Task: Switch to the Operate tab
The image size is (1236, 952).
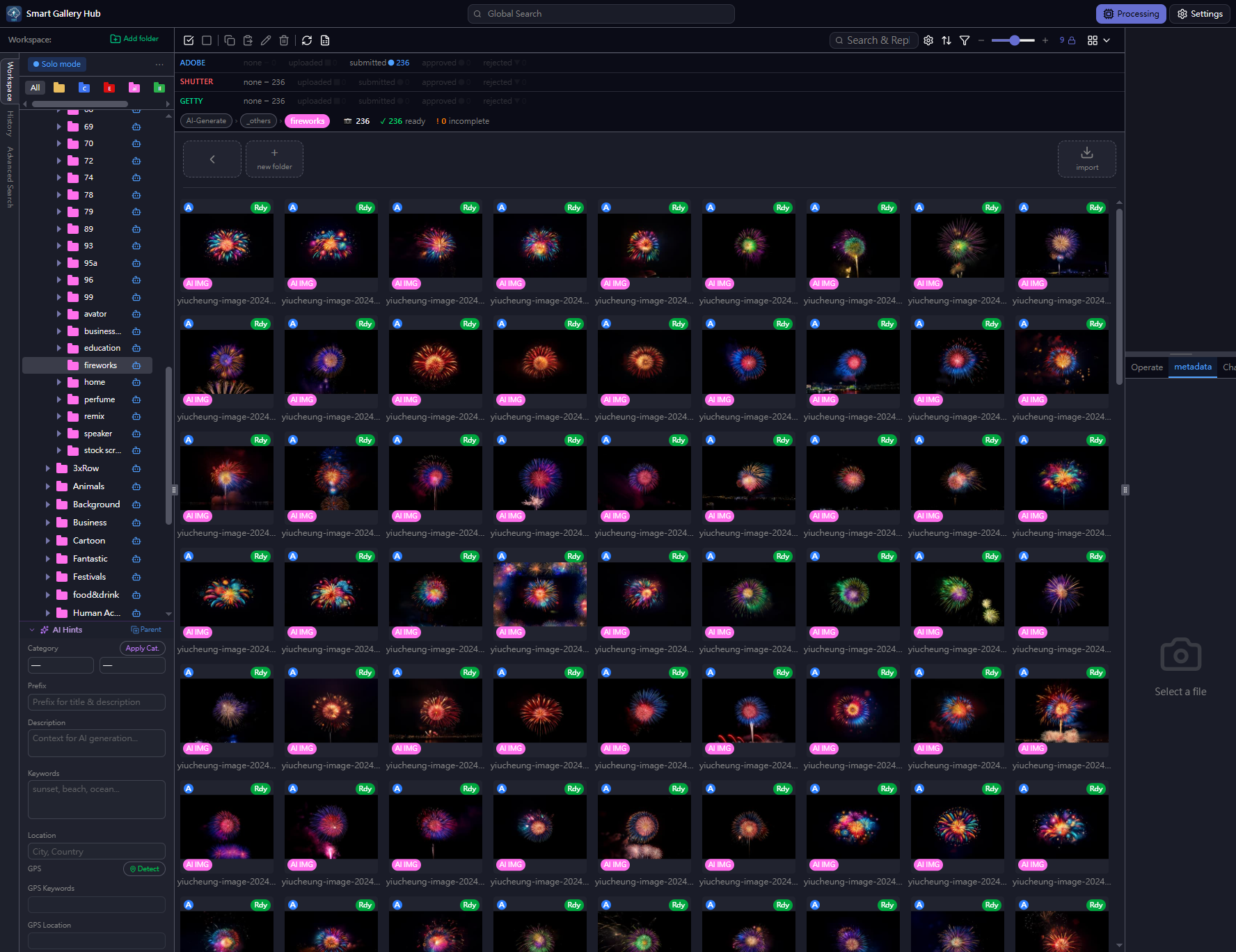Action: click(x=1146, y=367)
